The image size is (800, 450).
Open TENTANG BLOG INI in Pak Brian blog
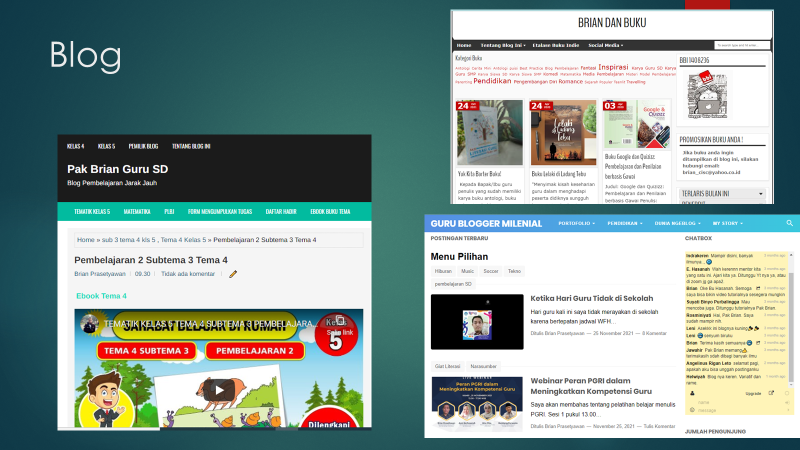[x=191, y=146]
